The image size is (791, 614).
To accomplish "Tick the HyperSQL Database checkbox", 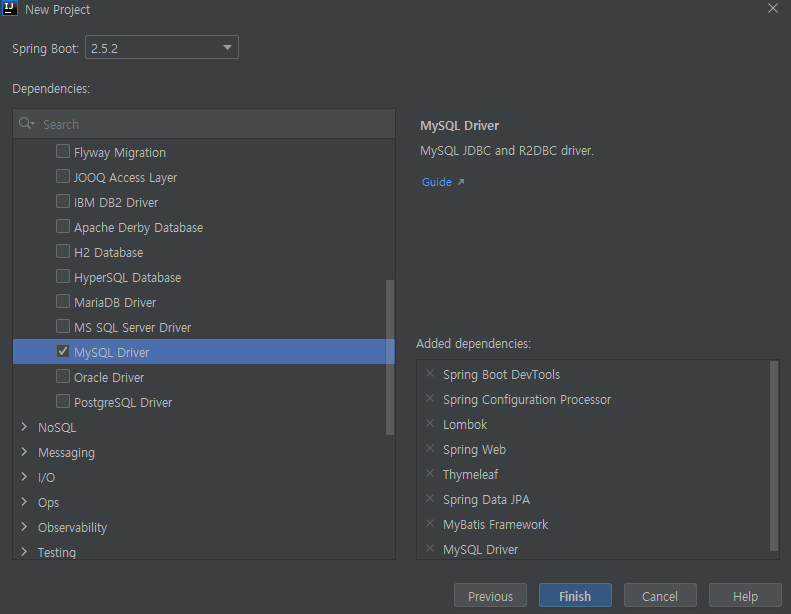I will tap(63, 276).
